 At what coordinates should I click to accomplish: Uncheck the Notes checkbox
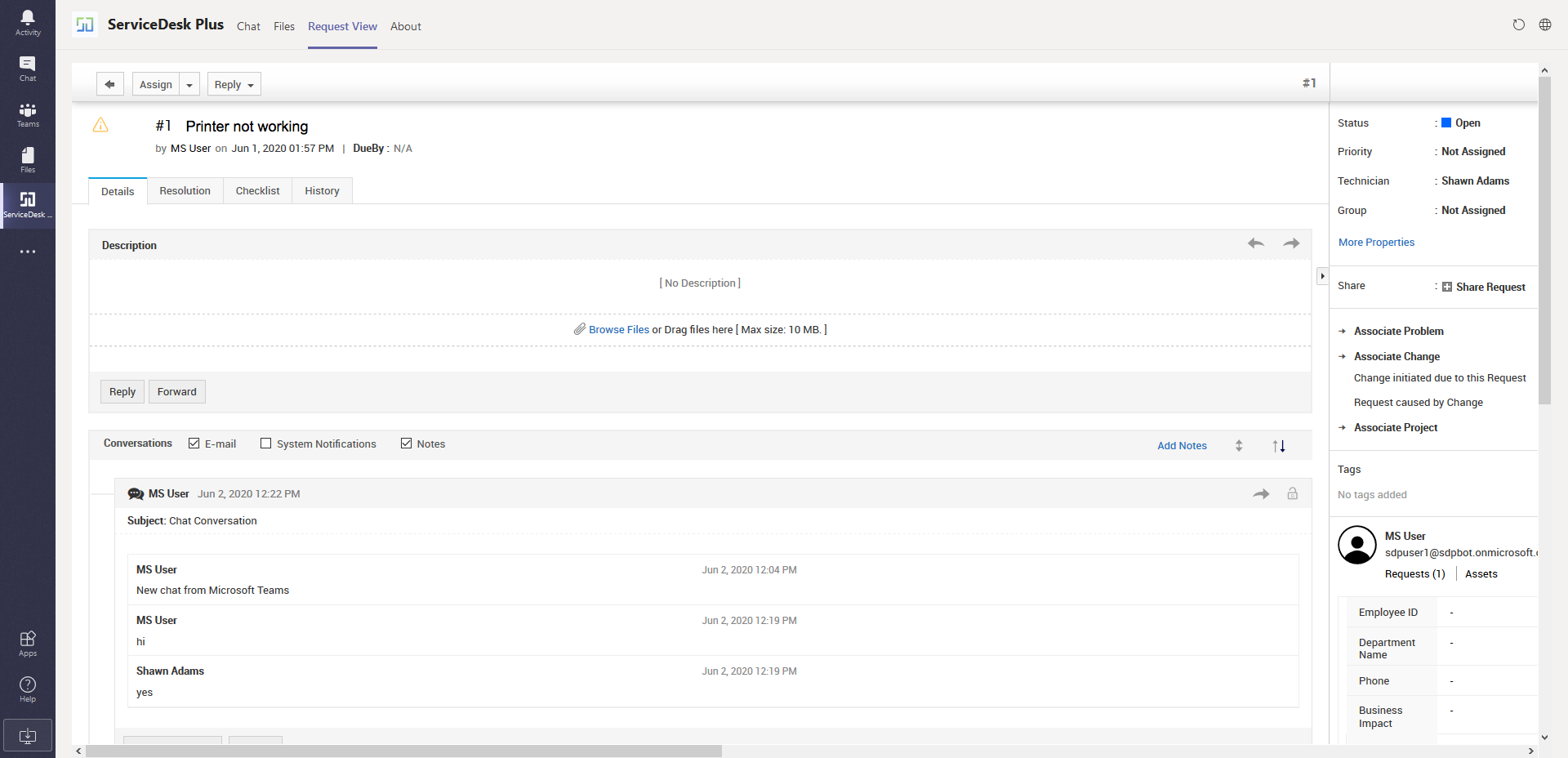pyautogui.click(x=406, y=444)
